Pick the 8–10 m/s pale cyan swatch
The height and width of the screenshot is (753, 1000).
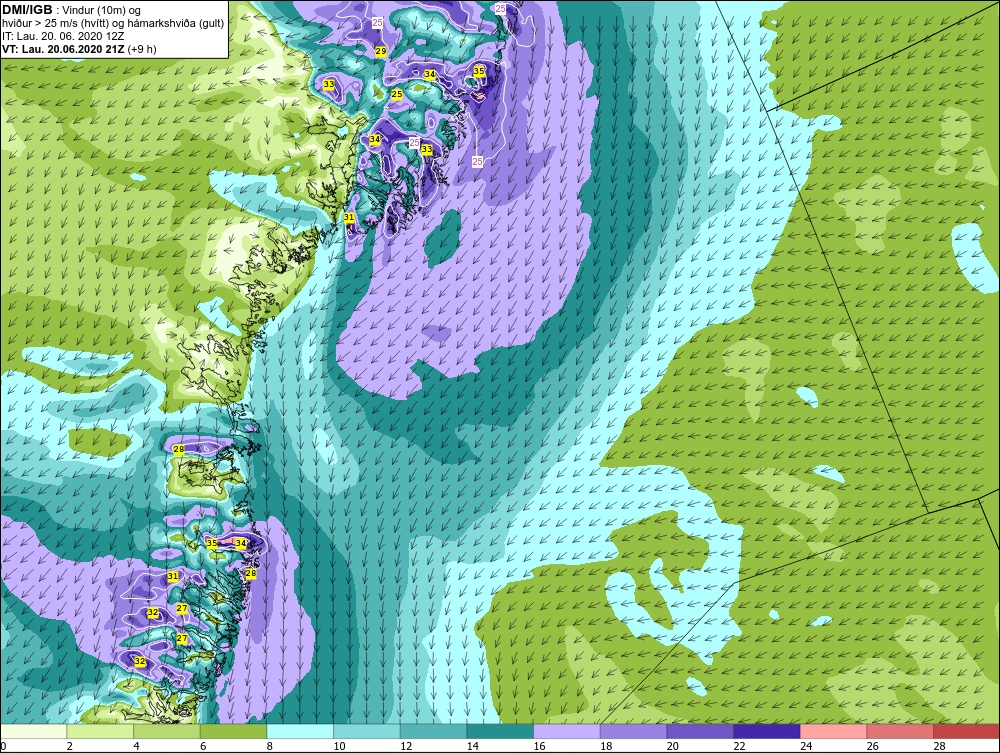(x=300, y=731)
